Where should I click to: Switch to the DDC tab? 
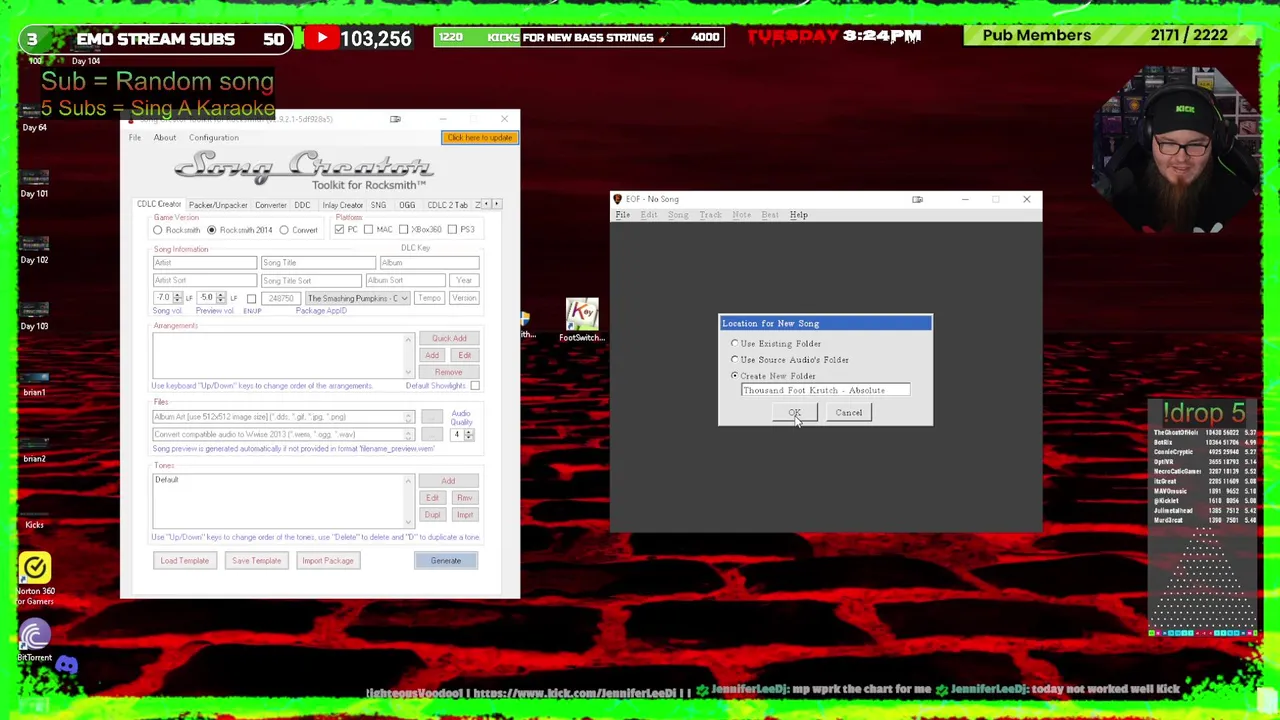(x=302, y=205)
